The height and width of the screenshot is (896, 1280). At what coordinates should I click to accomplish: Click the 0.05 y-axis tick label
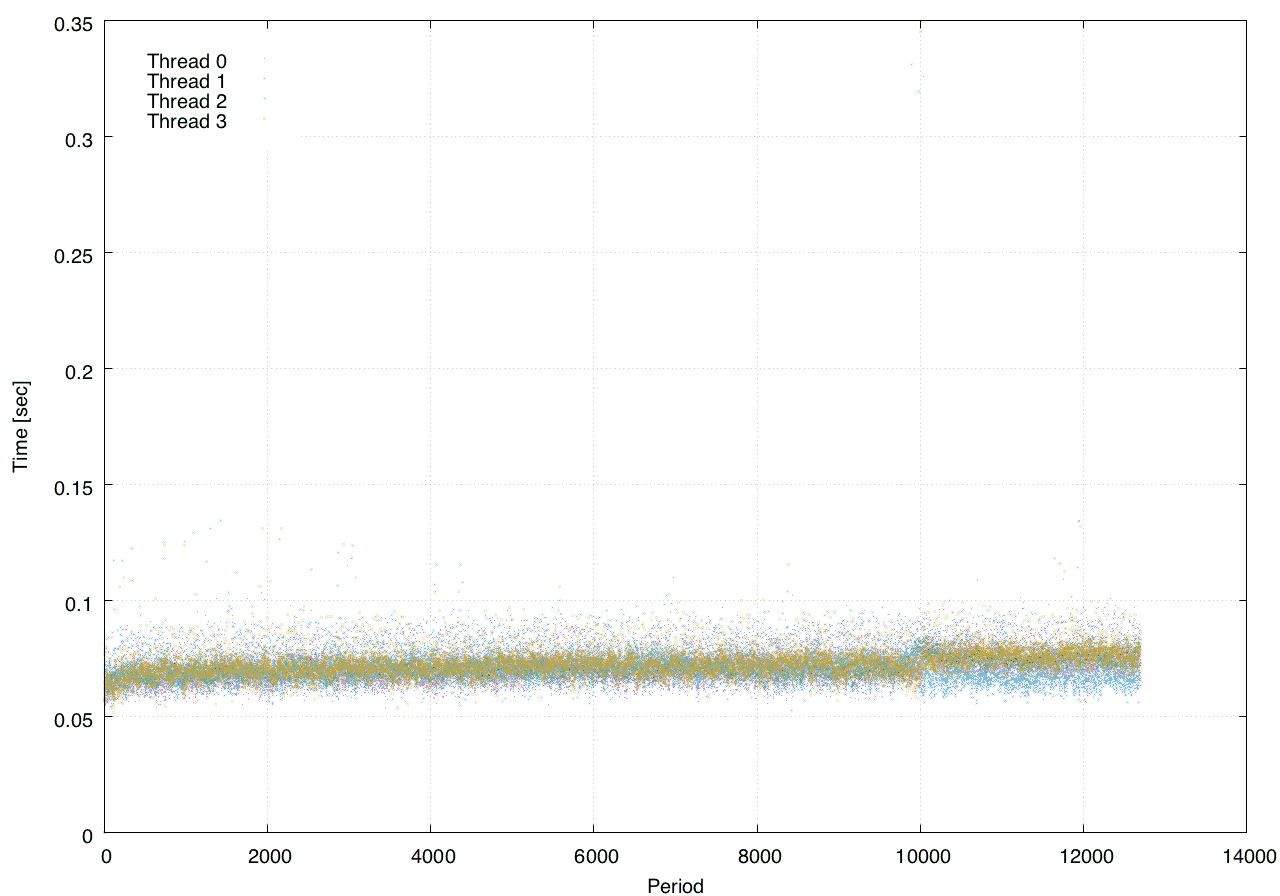pyautogui.click(x=73, y=718)
